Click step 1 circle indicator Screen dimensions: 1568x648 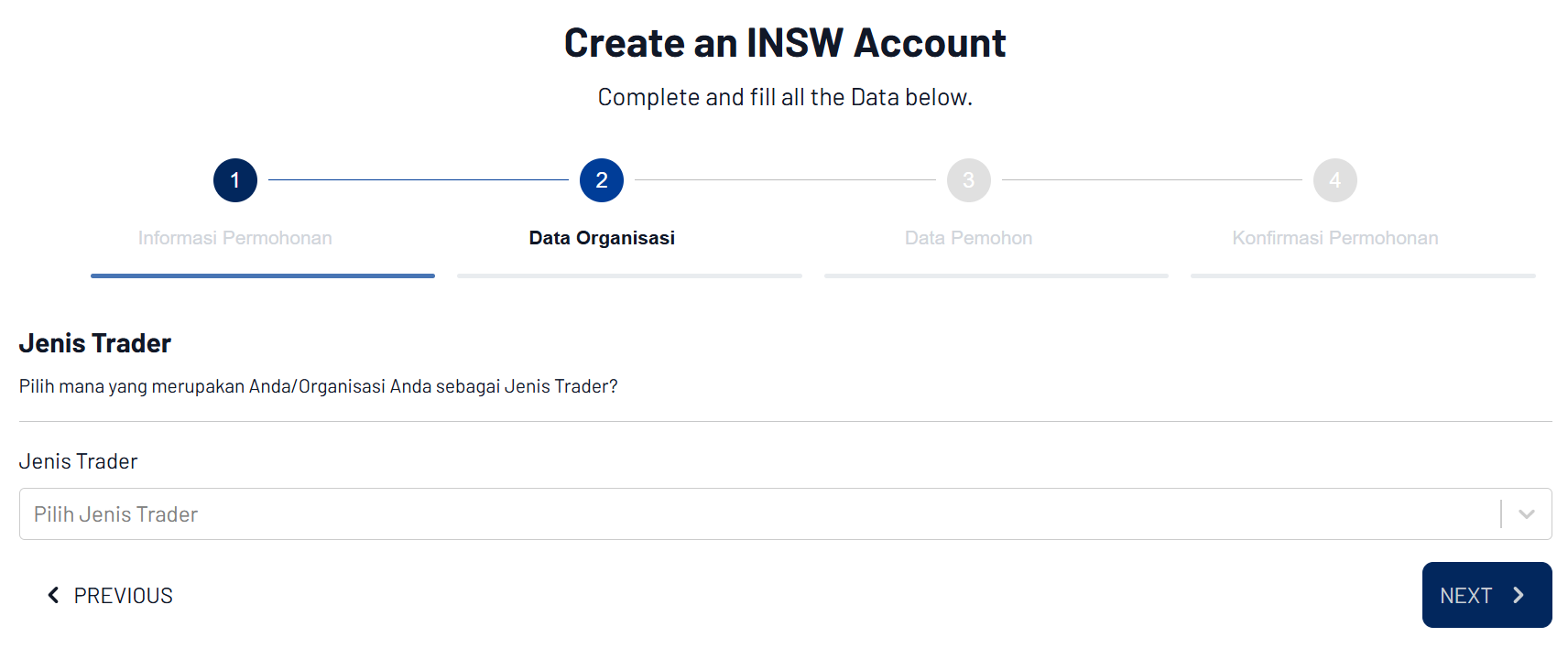[x=235, y=180]
